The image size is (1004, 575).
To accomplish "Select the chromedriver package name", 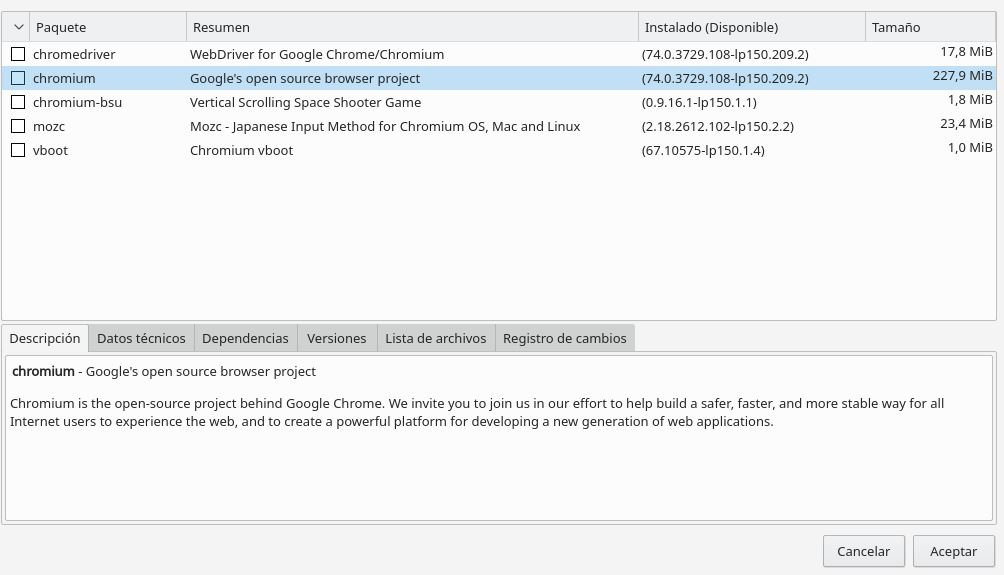I will 74,54.
